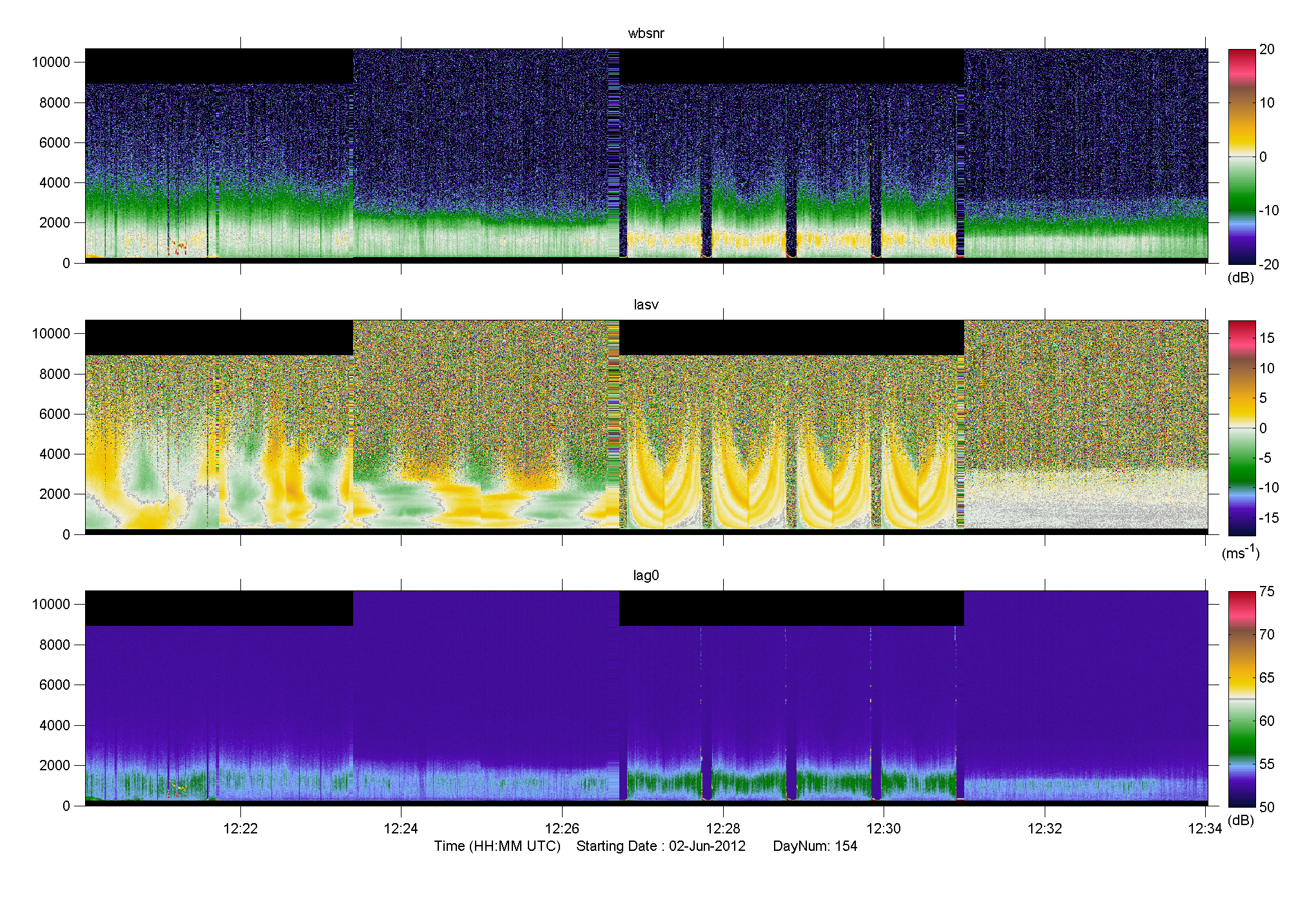This screenshot has width=1316, height=905.
Task: Click '20' on the wbsnr colorbar
Action: click(1266, 50)
